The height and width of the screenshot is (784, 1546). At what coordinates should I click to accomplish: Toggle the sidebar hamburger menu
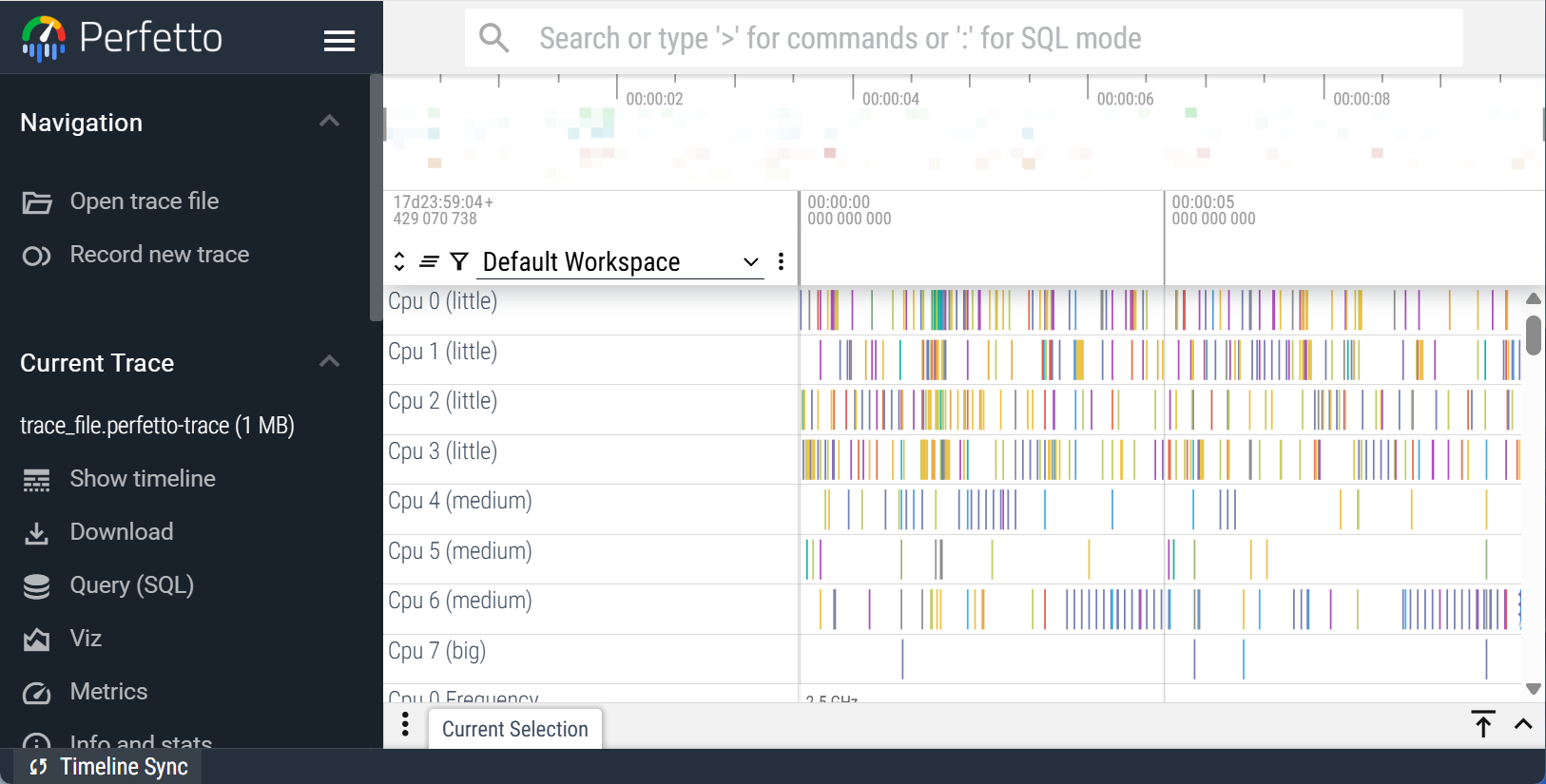tap(339, 40)
